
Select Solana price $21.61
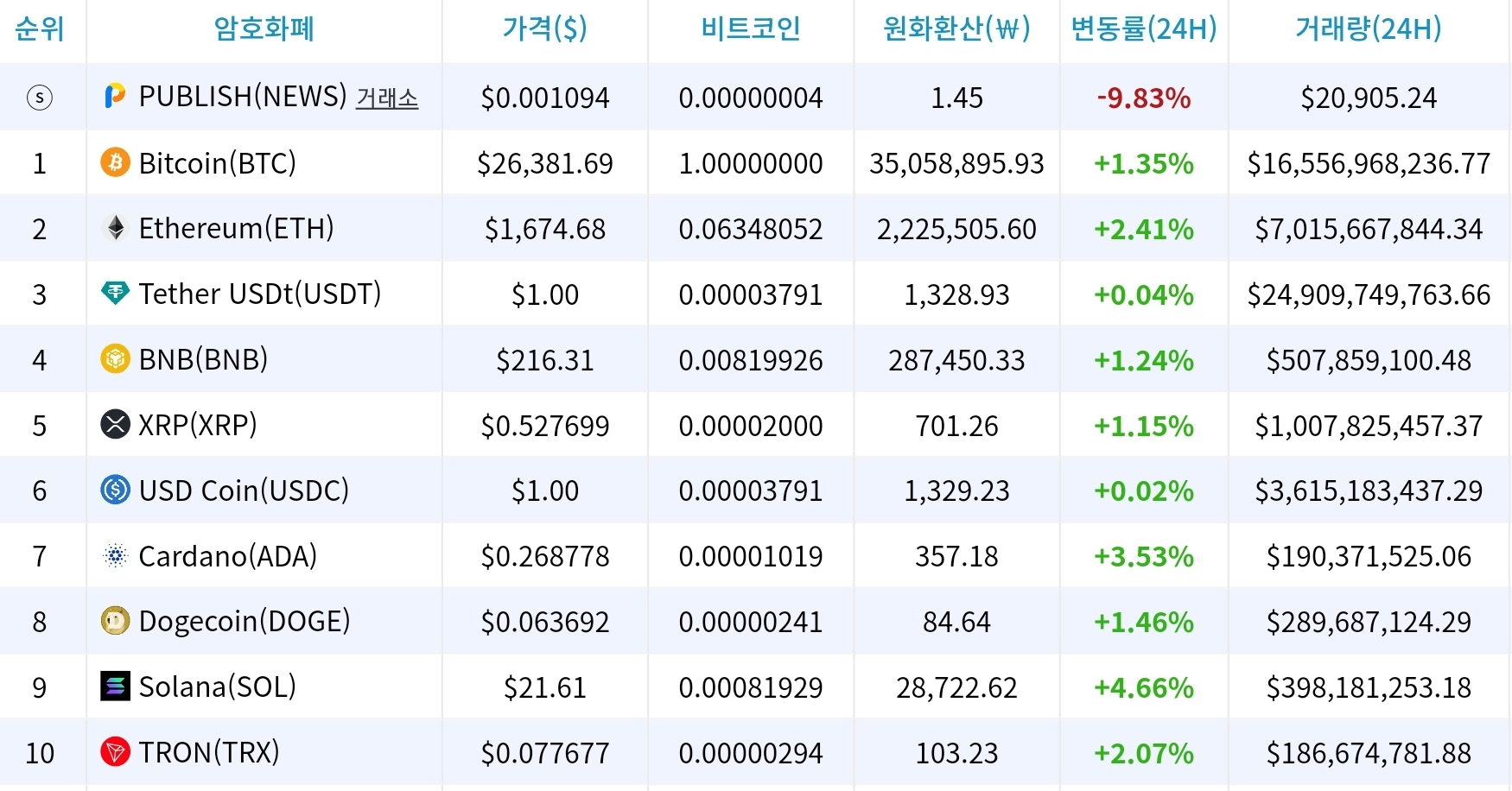(x=545, y=687)
